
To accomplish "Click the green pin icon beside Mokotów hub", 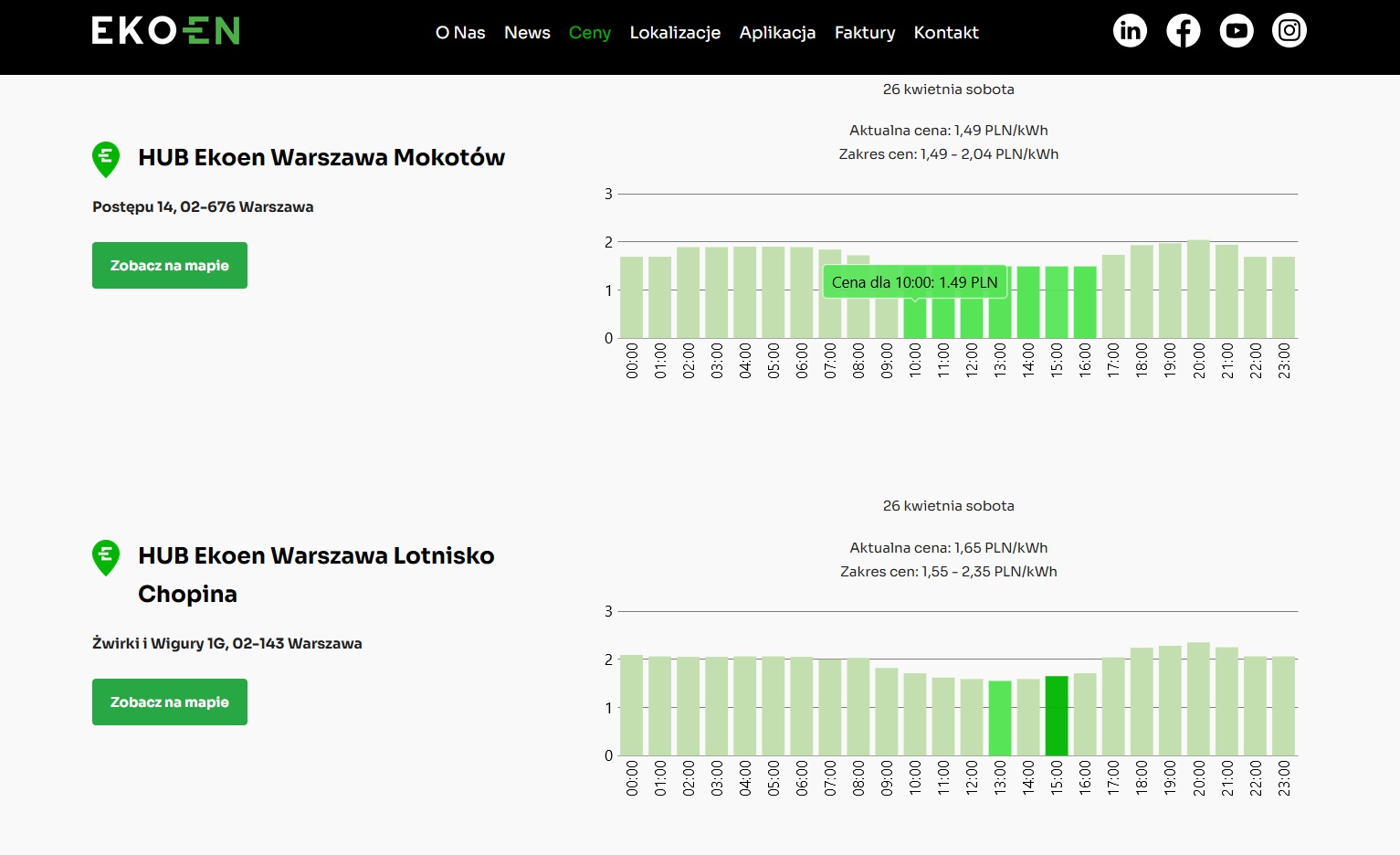I will [x=106, y=159].
